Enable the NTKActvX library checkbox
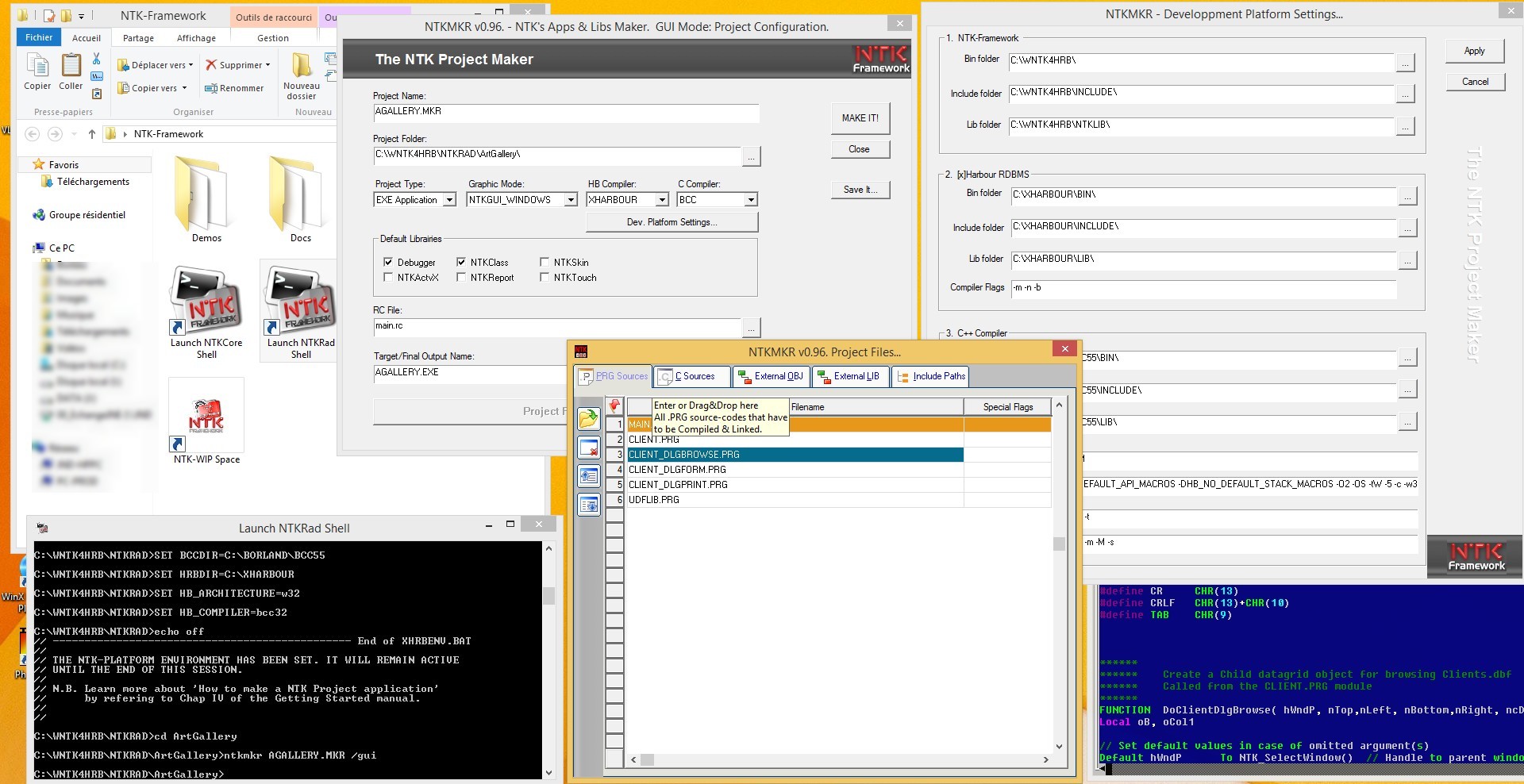Screen dimensions: 1524x784 click(x=388, y=277)
